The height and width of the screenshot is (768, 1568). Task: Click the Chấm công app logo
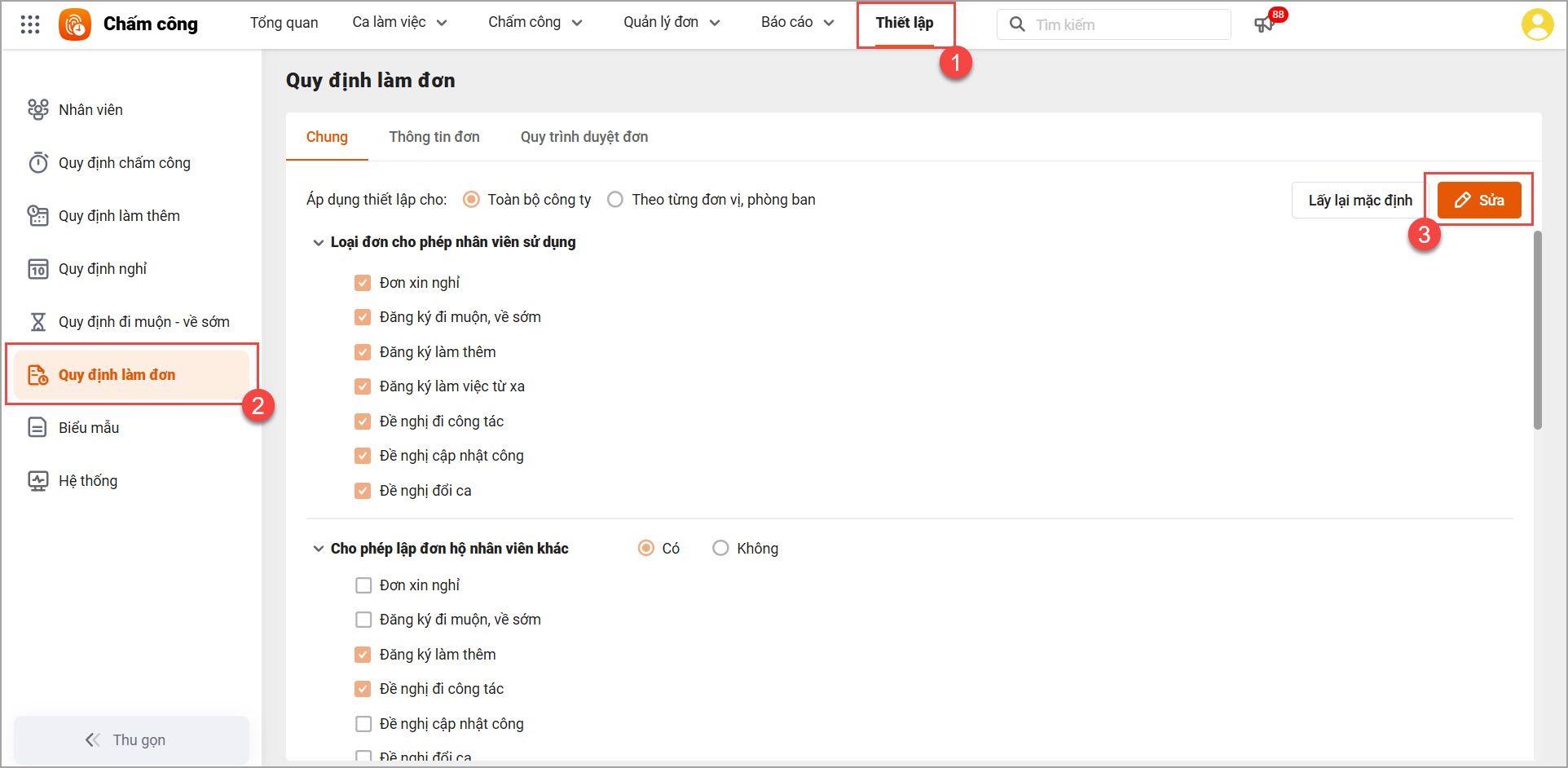point(75,24)
